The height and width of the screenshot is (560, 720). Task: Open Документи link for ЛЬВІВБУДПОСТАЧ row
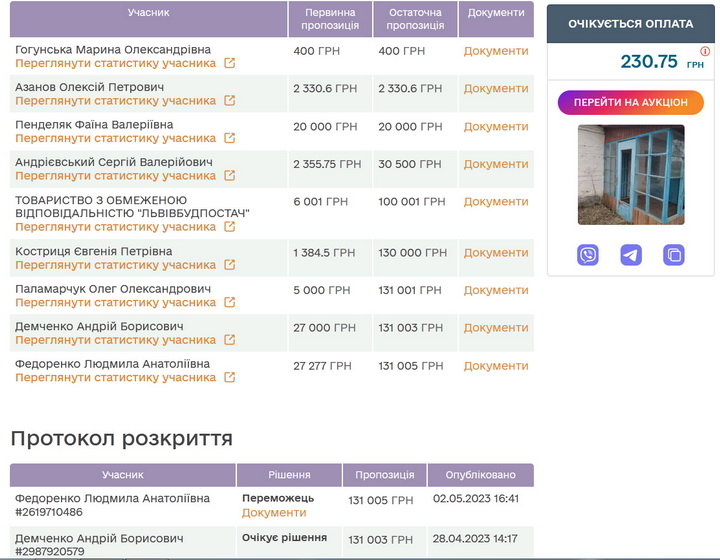coord(496,202)
